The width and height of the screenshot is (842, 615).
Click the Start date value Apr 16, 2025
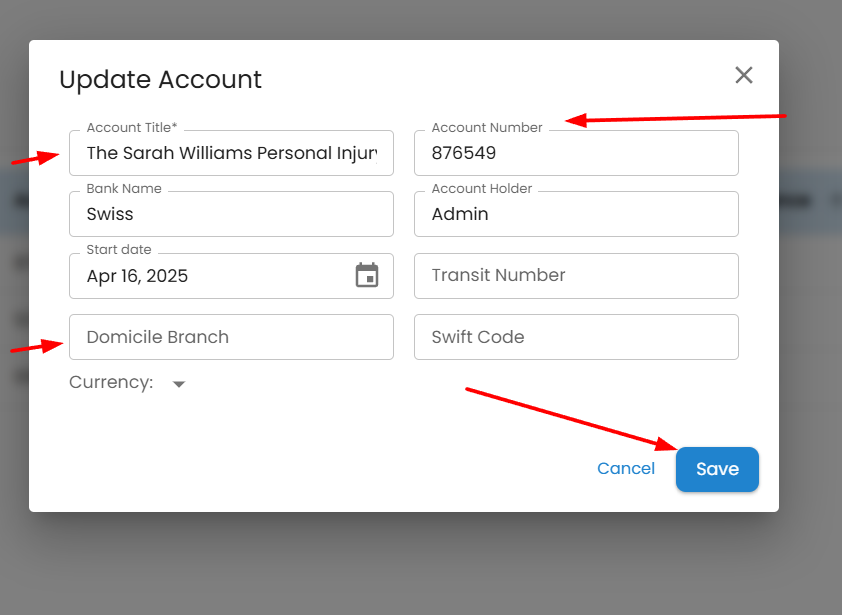138,276
